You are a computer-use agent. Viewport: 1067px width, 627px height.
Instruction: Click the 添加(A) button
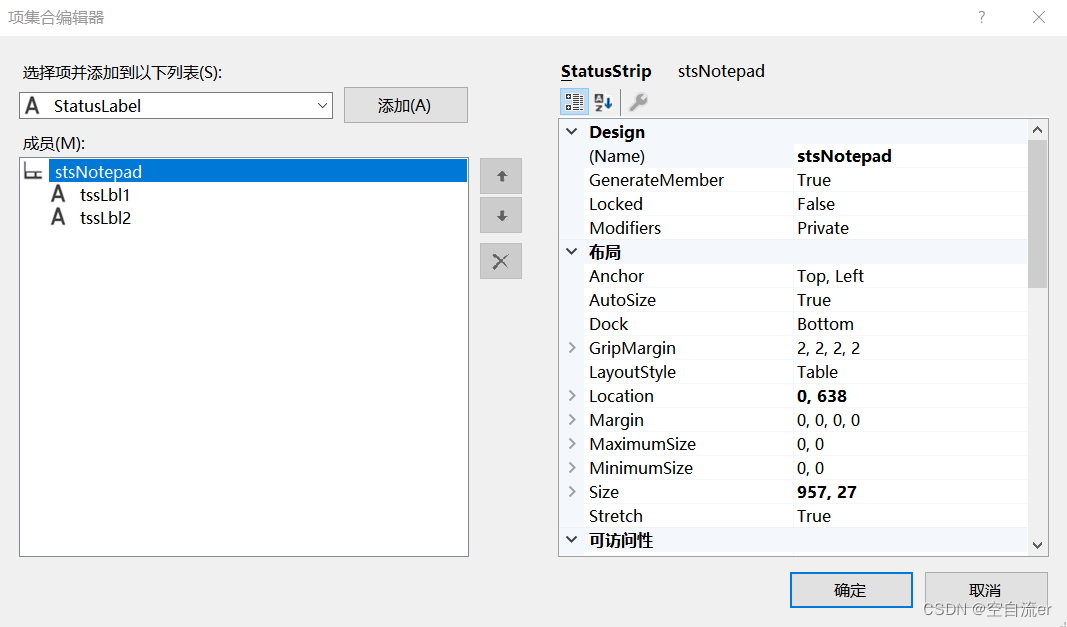[x=405, y=105]
